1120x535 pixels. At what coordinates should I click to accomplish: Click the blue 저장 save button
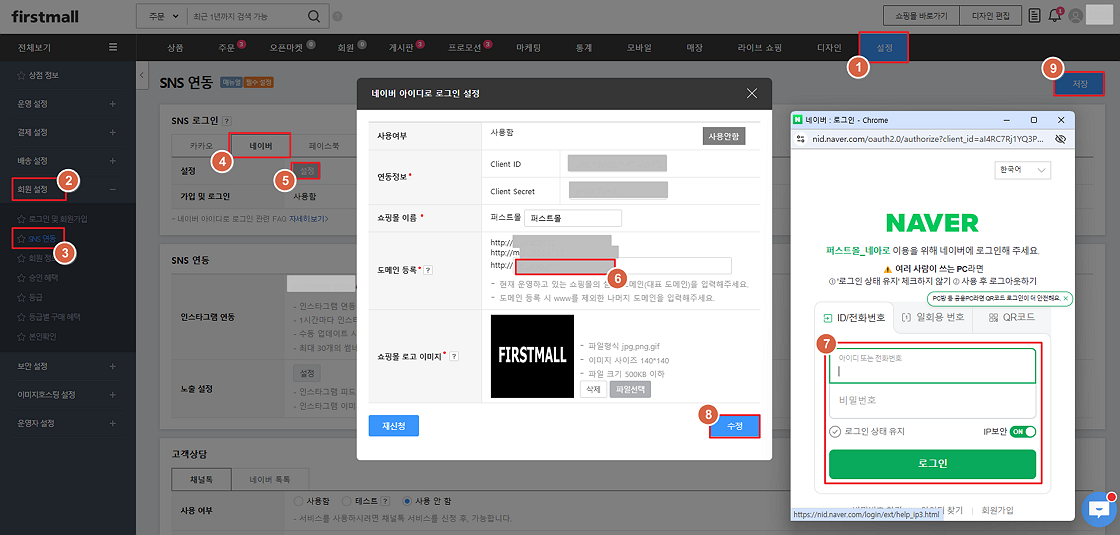click(x=1080, y=84)
